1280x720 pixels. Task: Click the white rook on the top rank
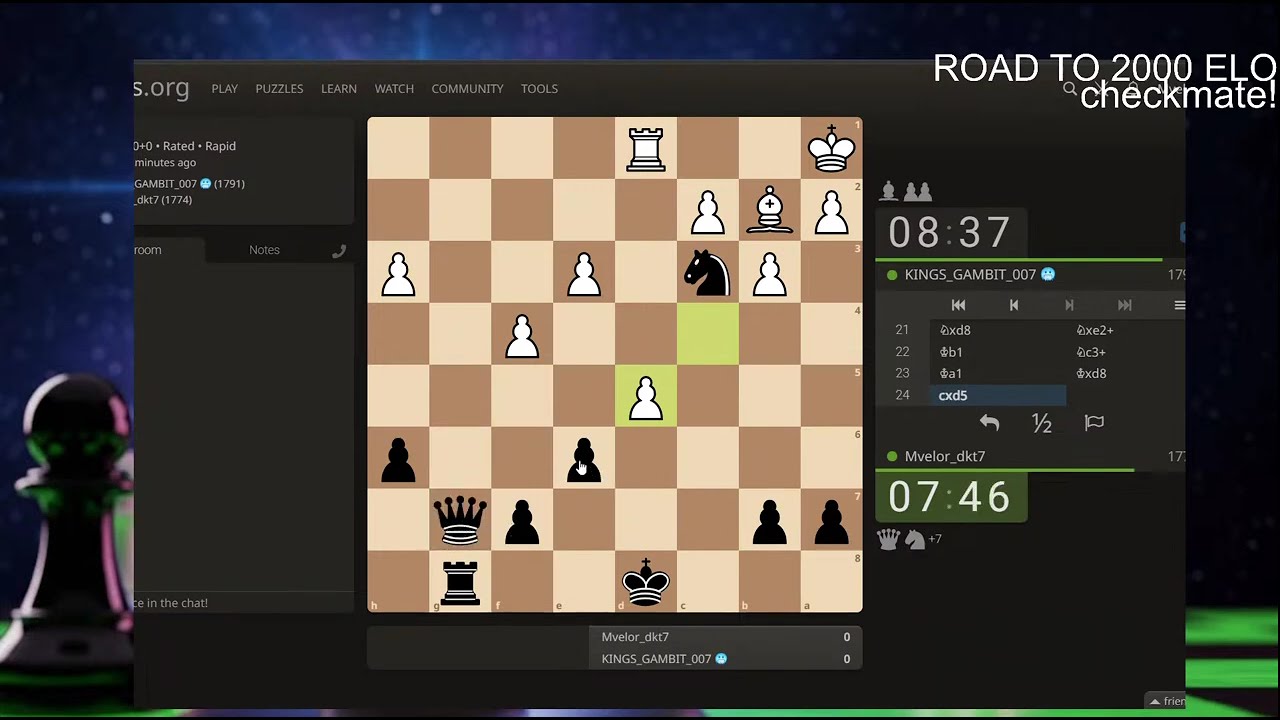(646, 148)
